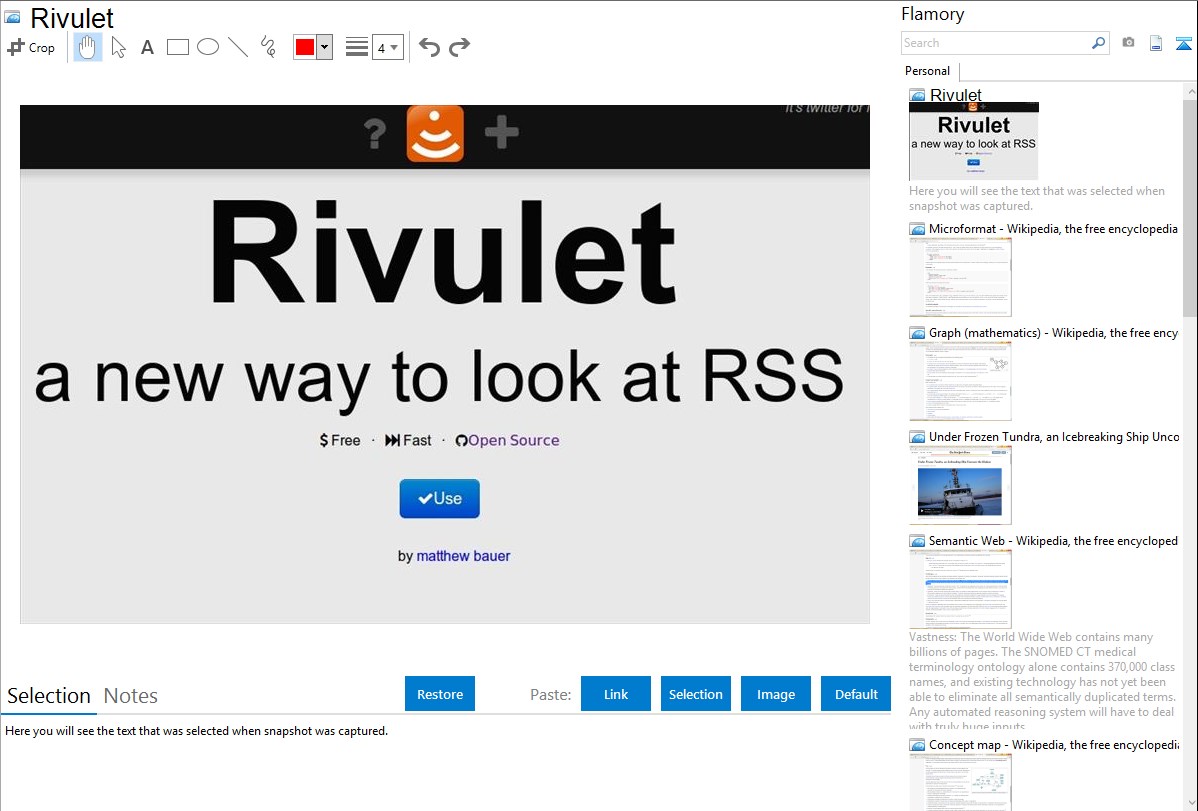Select the straight line tool
1198x811 pixels.
pos(238,47)
